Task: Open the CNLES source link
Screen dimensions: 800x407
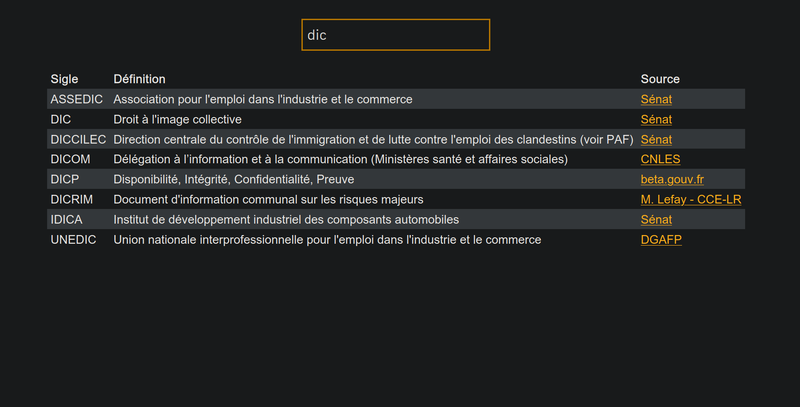Action: 660,159
